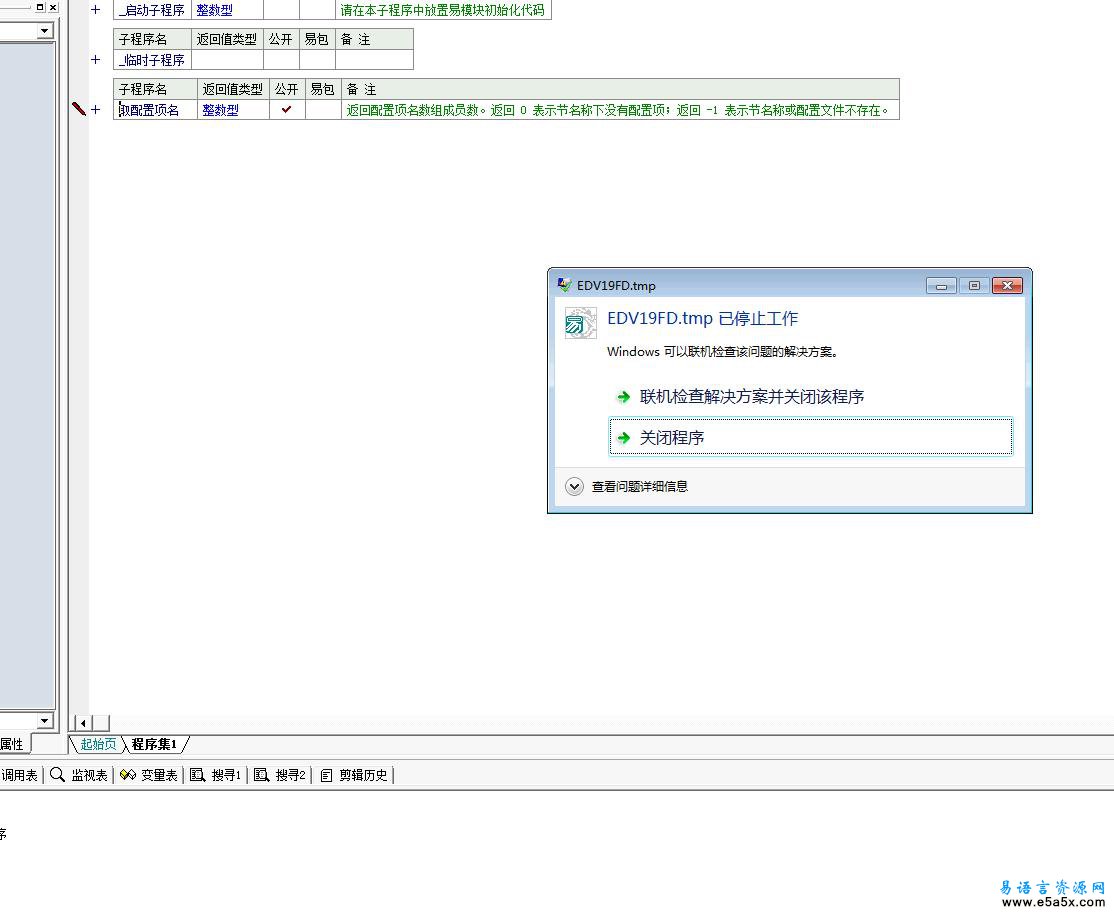The width and height of the screenshot is (1114, 915).
Task: Click the search icon of 搜寻1
Action: click(x=198, y=775)
